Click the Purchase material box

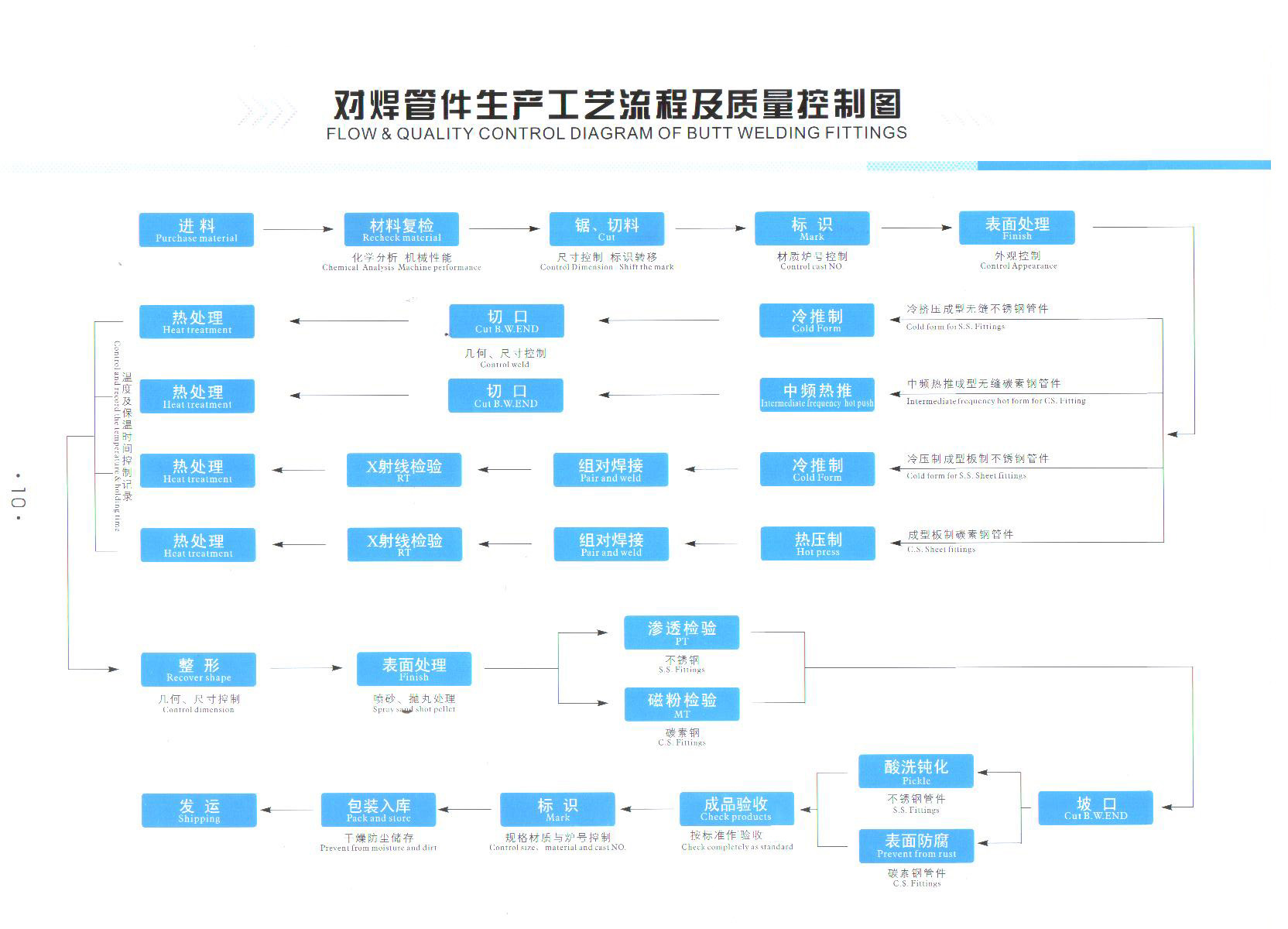click(x=197, y=230)
